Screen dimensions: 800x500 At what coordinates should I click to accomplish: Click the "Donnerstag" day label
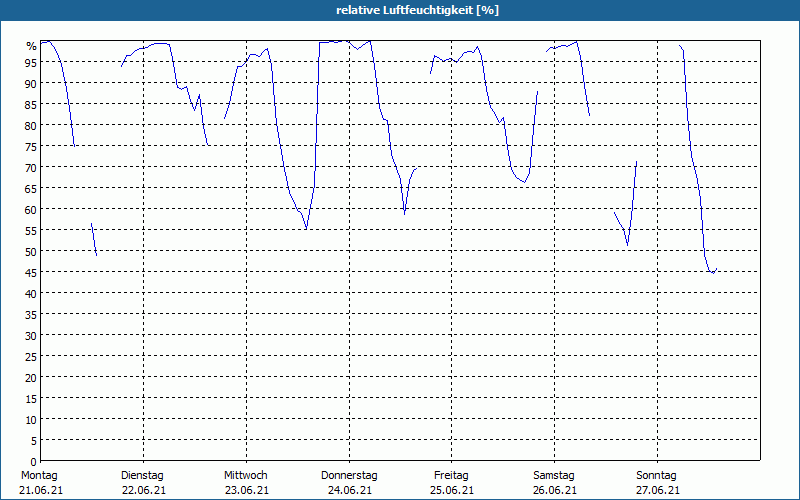click(x=349, y=476)
